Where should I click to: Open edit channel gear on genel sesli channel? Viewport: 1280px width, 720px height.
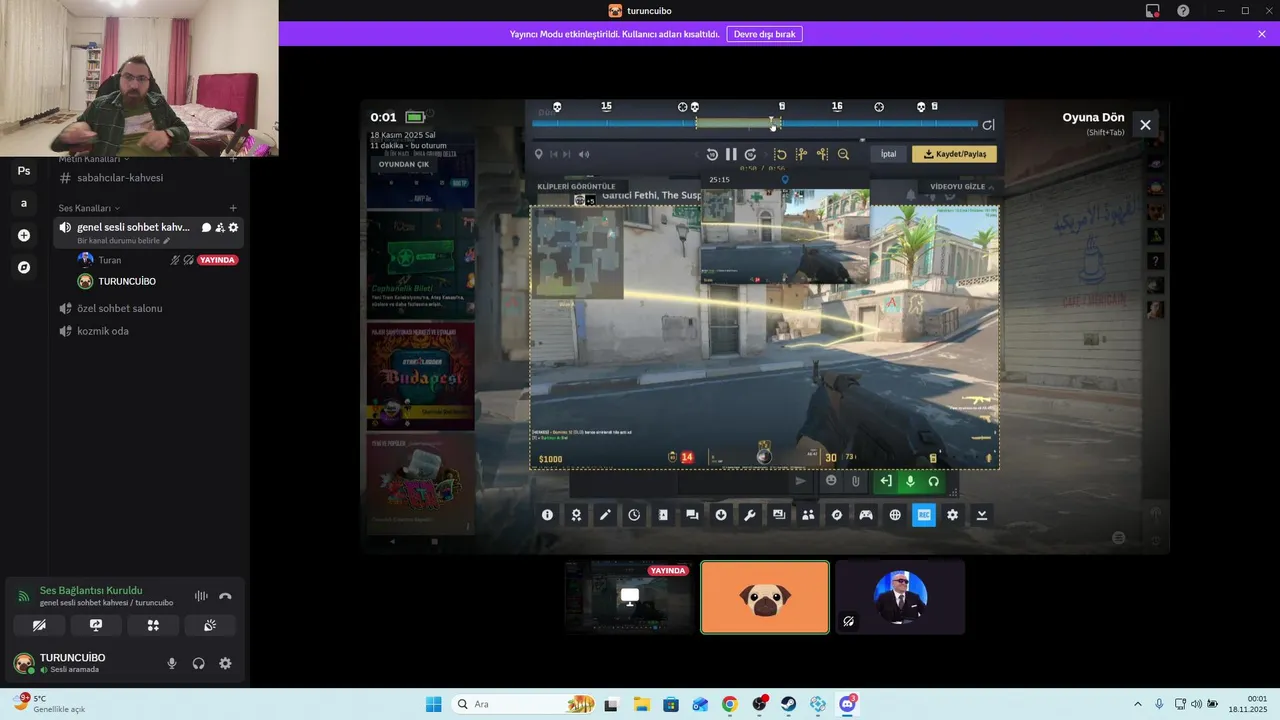click(x=233, y=228)
